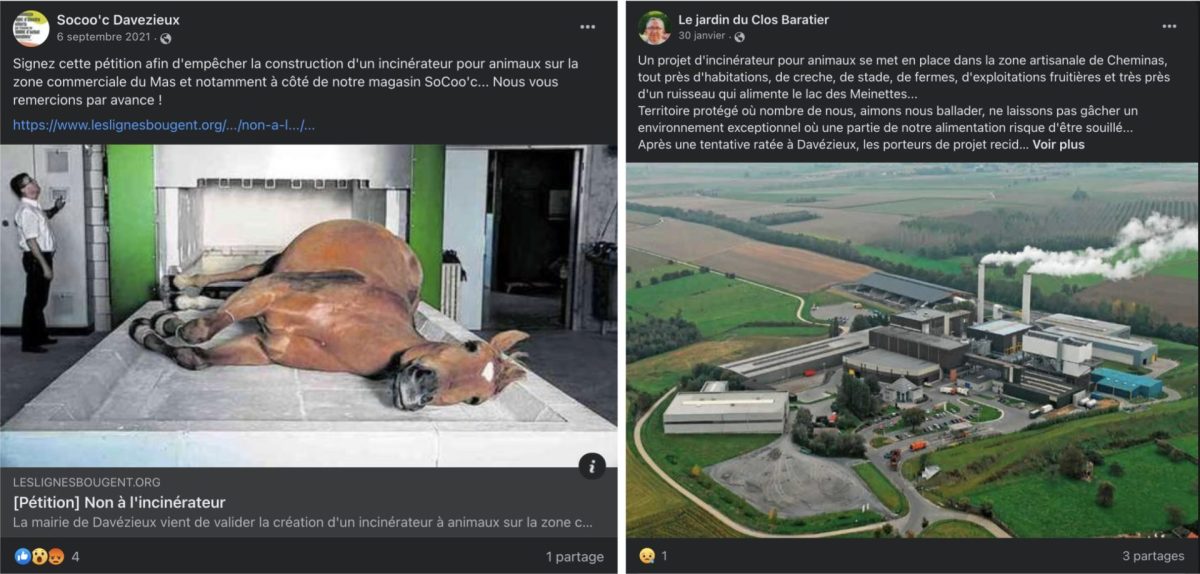Open the Socoo'c Davezieux page name
Viewport: 1200px width, 574px height.
(x=118, y=20)
